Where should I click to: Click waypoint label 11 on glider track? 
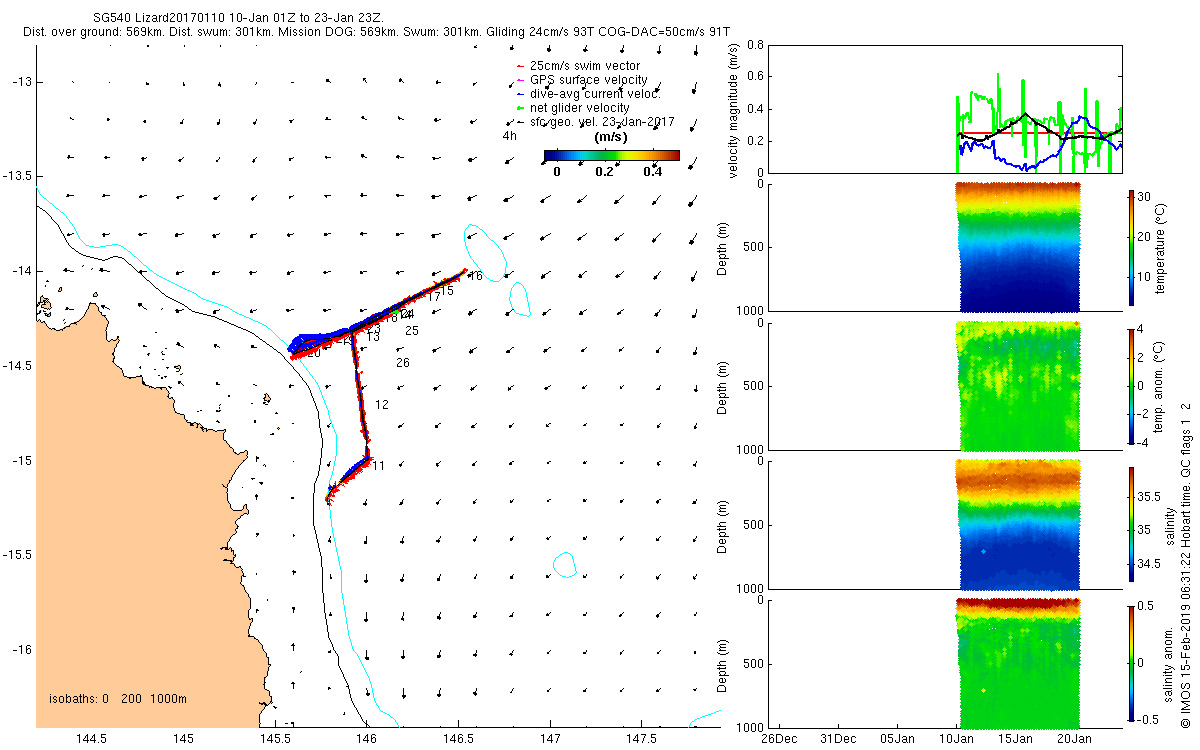378,466
